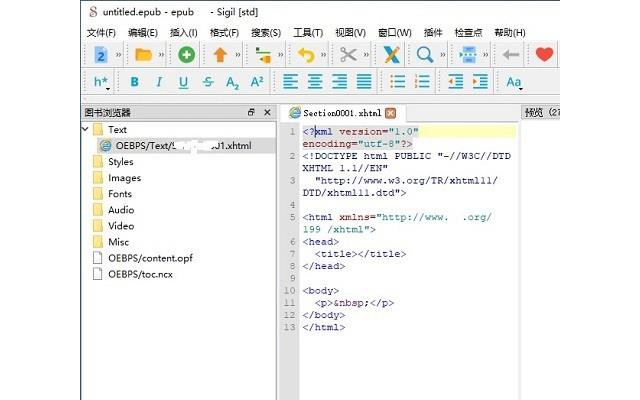Close the book browser panel

coord(267,112)
